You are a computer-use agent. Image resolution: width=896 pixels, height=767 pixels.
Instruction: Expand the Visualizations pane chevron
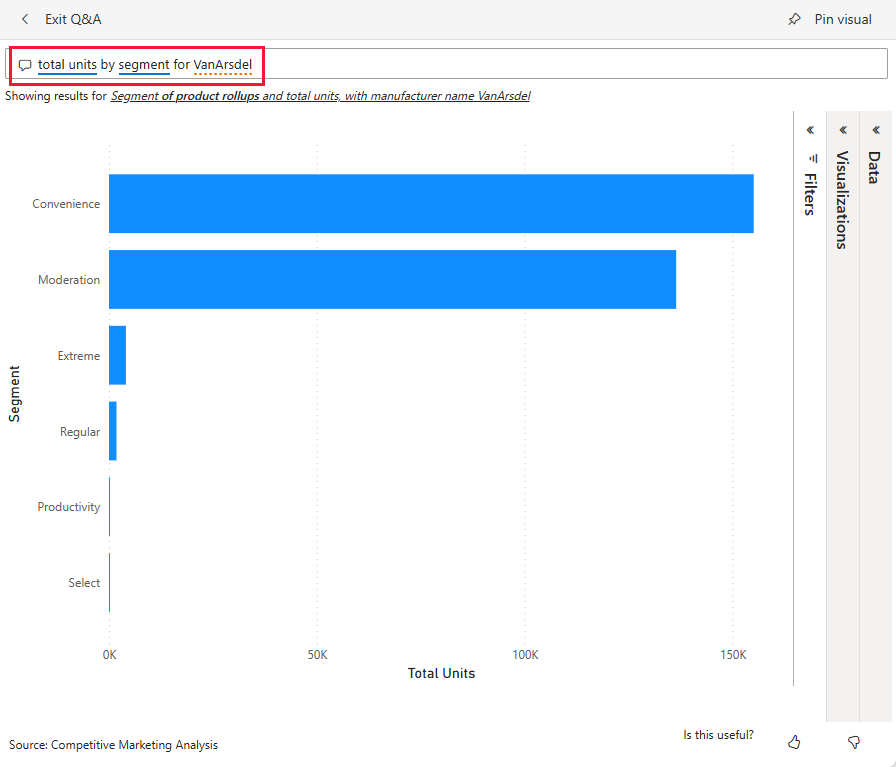843,130
